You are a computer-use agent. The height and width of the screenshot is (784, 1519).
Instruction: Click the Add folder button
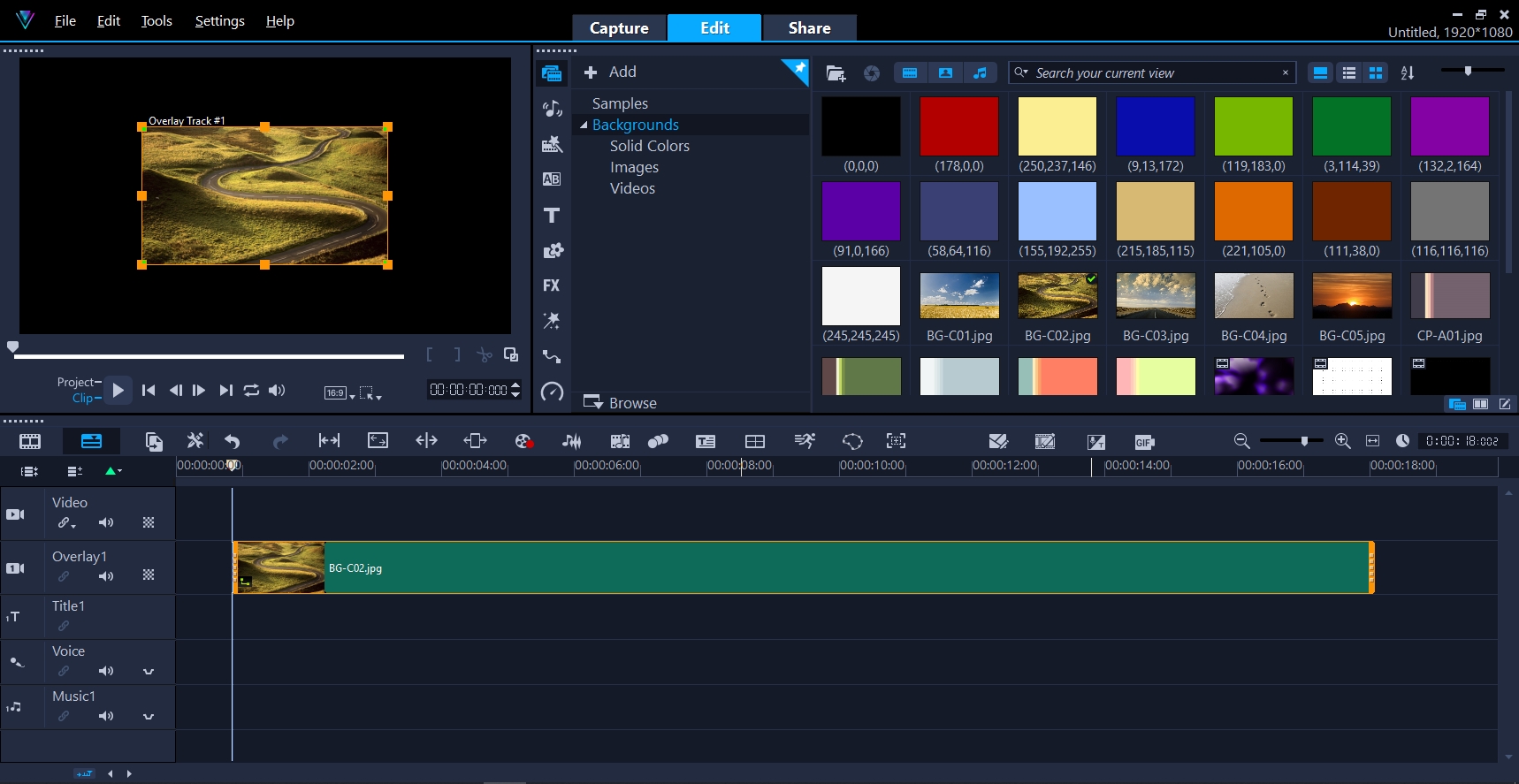[611, 72]
